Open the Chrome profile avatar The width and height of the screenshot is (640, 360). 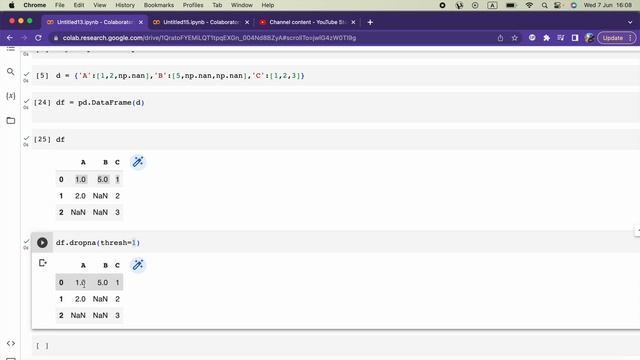(x=589, y=38)
